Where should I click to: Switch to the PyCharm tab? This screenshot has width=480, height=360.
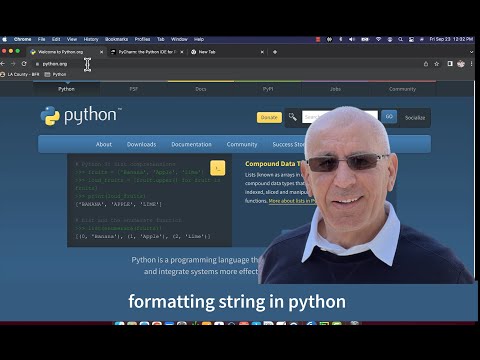[146, 52]
